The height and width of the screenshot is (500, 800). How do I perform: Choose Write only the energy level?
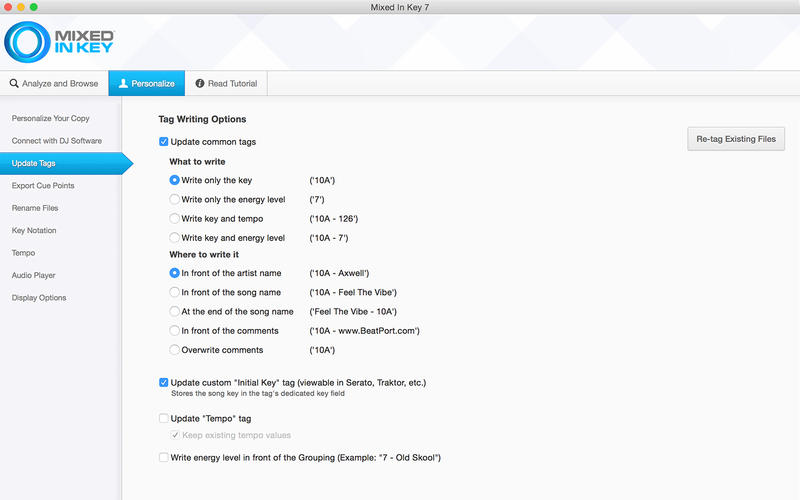click(174, 199)
